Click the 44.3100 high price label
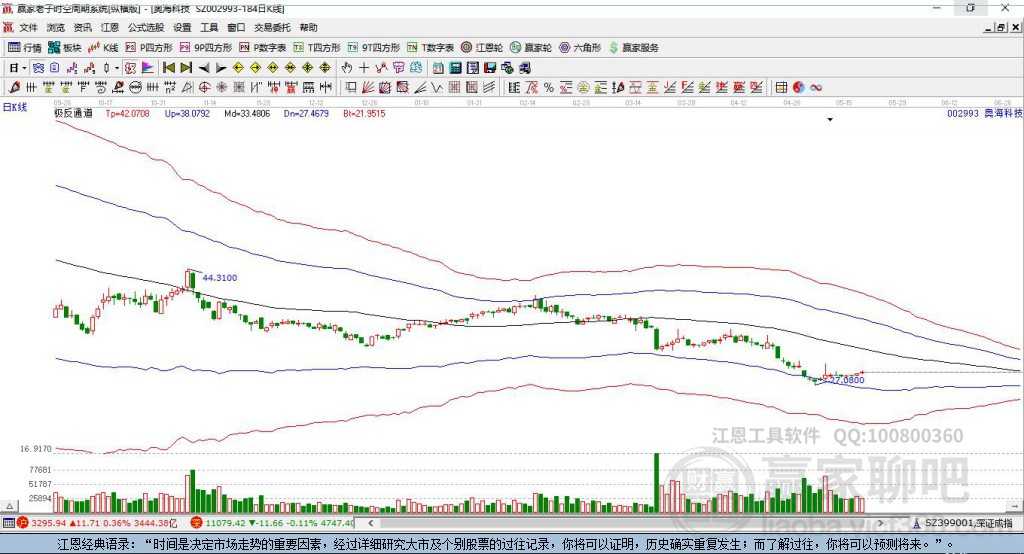Viewport: 1024px width, 554px height. [x=219, y=277]
